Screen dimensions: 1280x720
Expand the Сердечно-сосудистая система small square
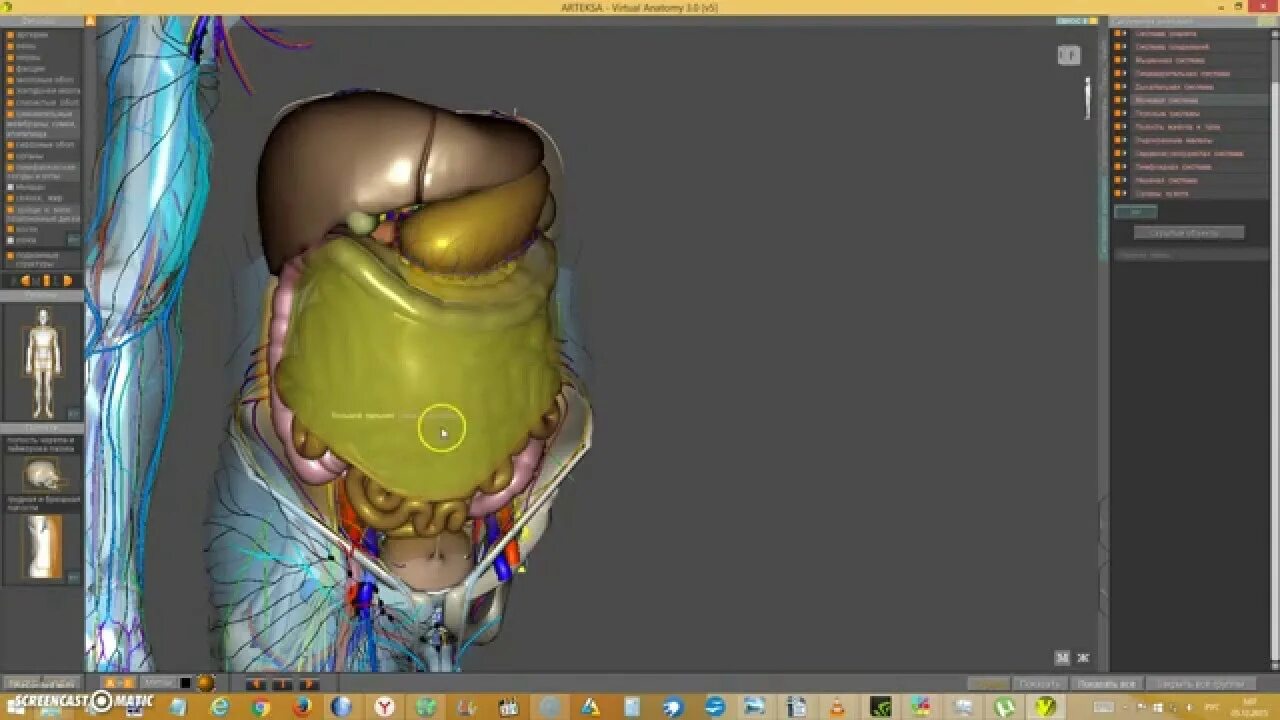[x=1124, y=153]
